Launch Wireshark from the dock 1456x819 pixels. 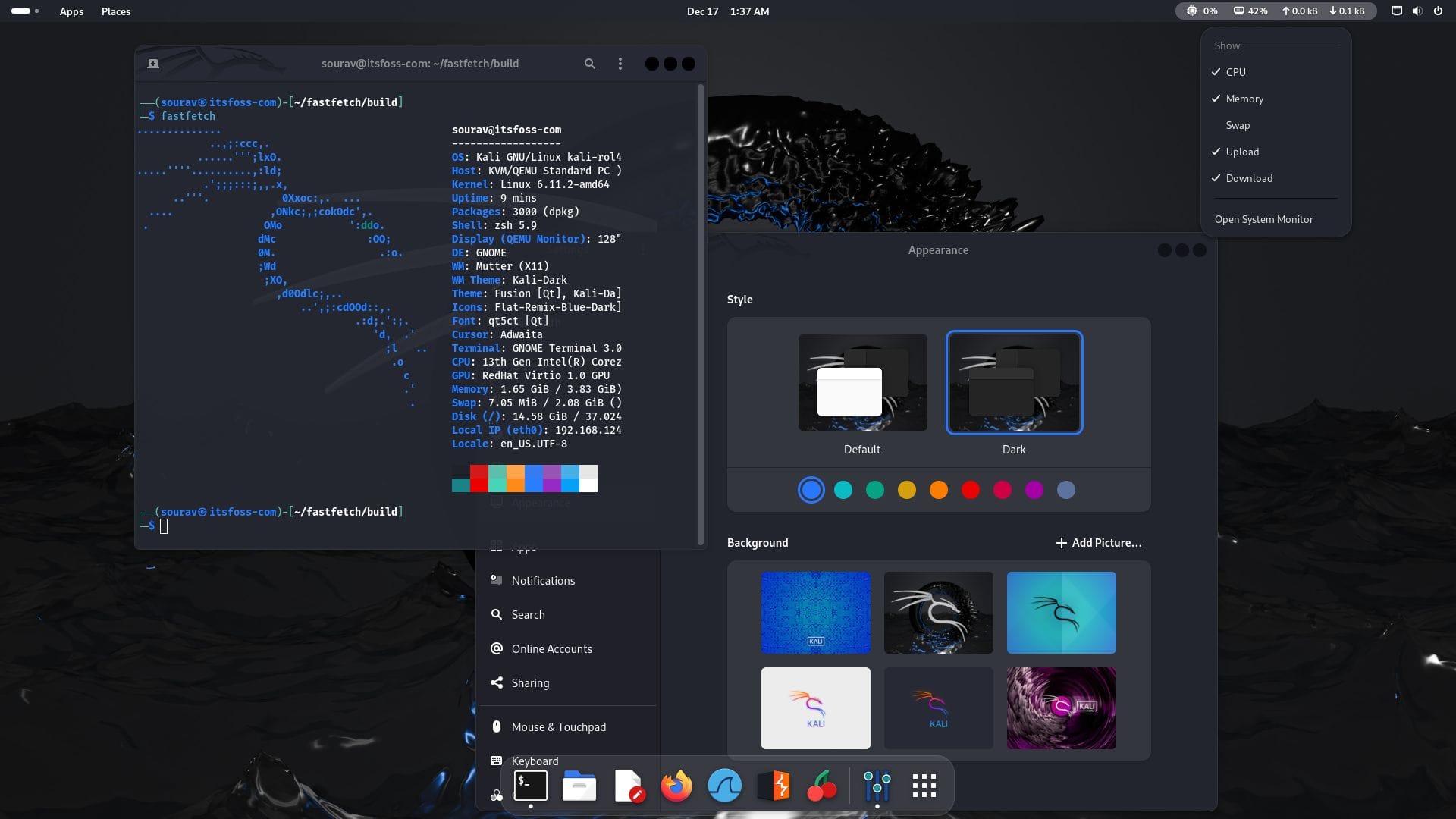tap(725, 786)
